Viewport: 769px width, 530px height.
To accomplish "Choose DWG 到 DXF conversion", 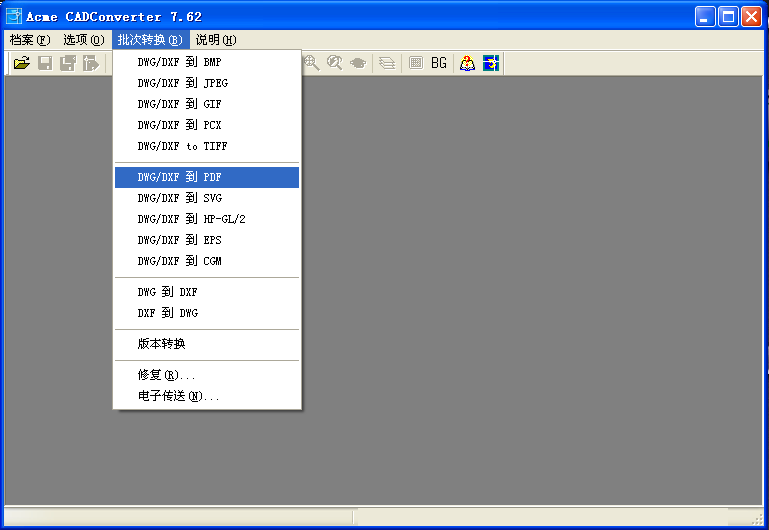I will click(x=207, y=292).
